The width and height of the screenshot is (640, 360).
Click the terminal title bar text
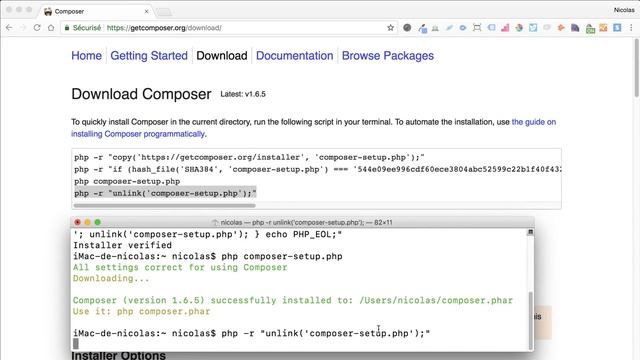[306, 222]
